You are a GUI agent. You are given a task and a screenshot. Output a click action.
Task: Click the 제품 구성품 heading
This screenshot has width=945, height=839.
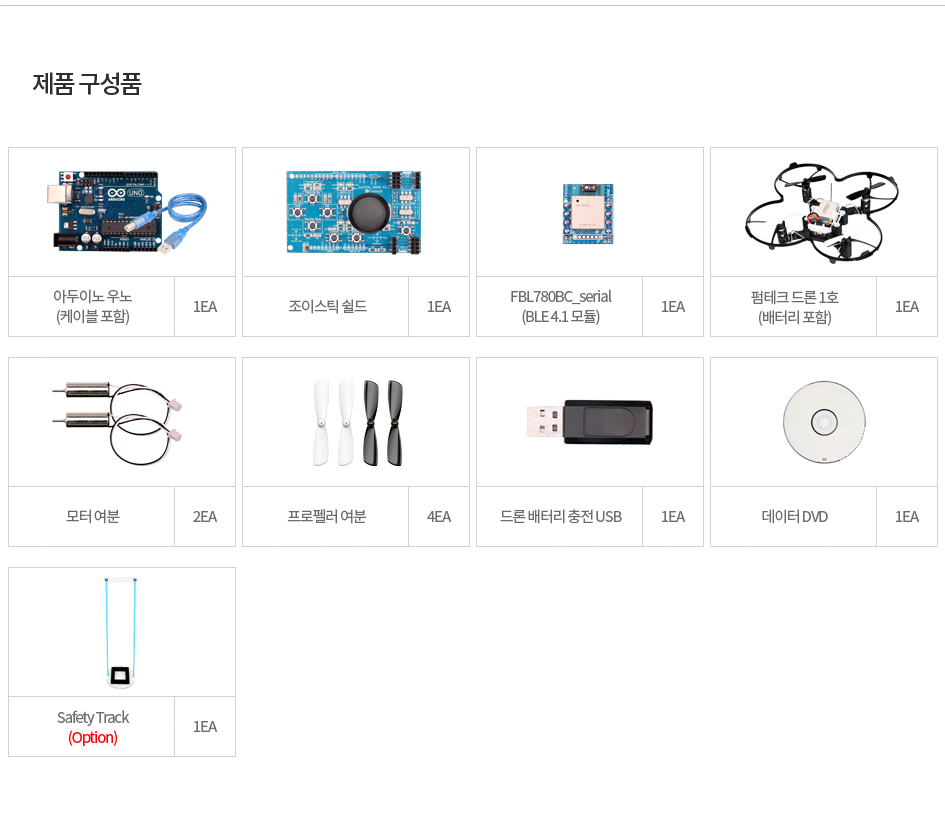pos(87,84)
